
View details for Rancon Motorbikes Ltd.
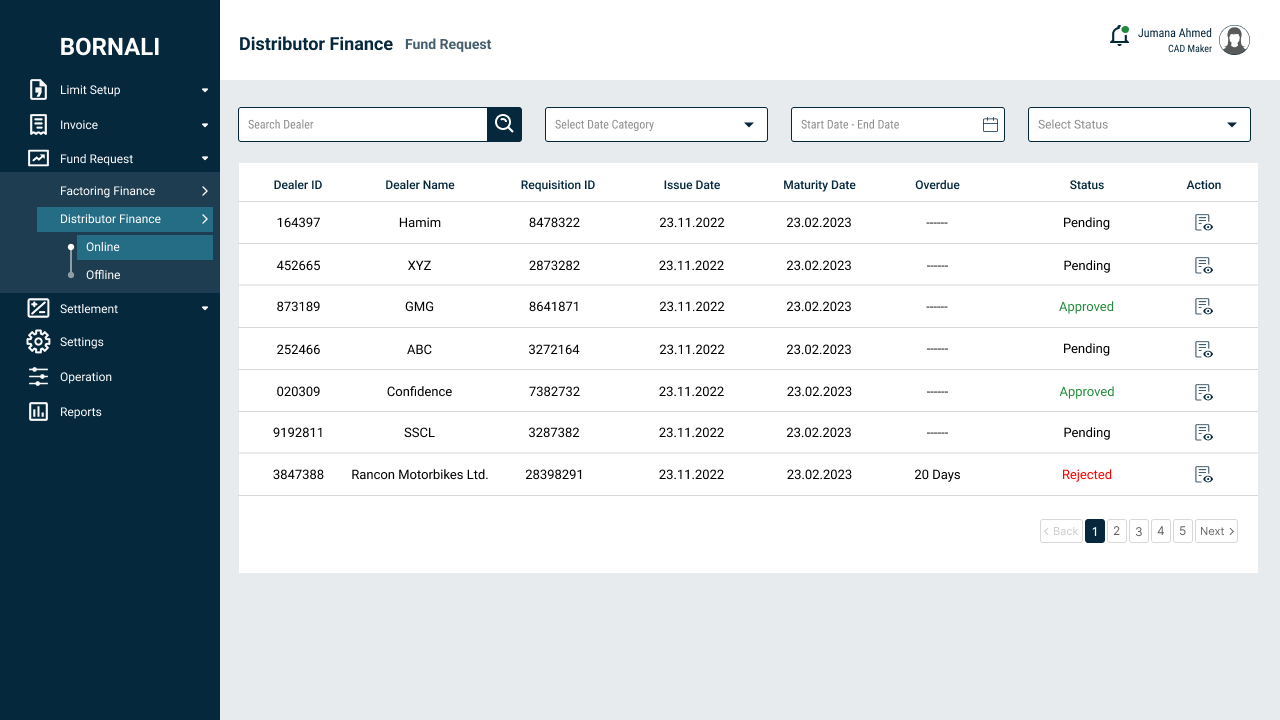point(1204,475)
